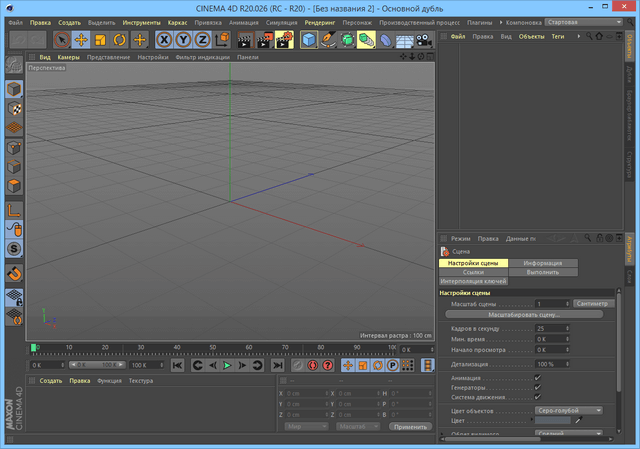Open the Рендеринг menu

[320, 21]
